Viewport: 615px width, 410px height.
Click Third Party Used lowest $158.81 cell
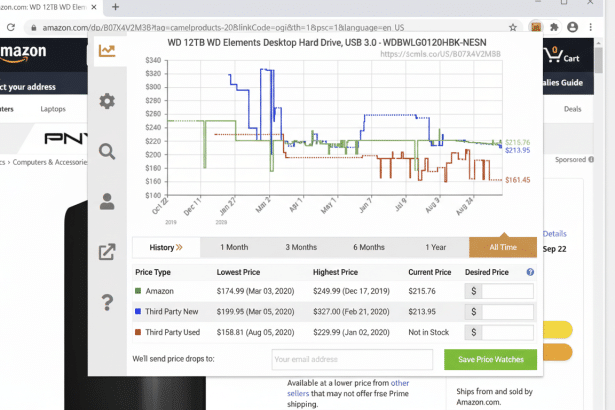click(255, 332)
